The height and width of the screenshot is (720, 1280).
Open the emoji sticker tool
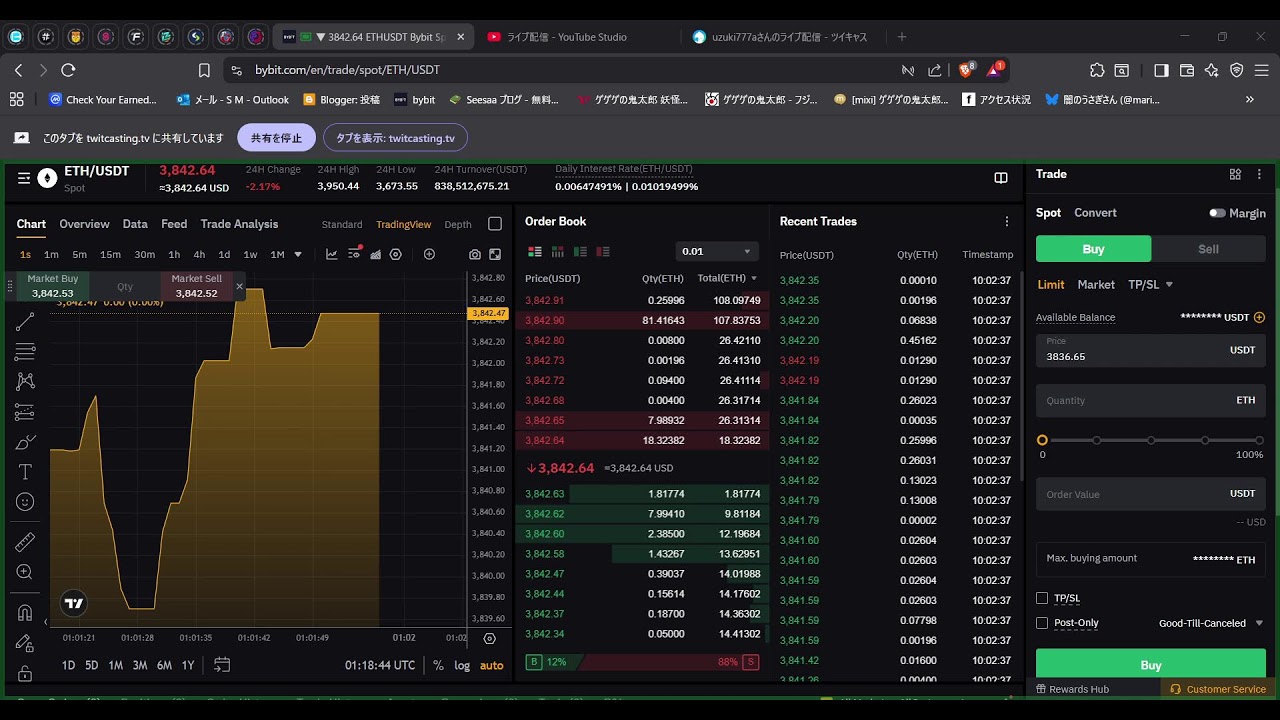click(x=25, y=502)
